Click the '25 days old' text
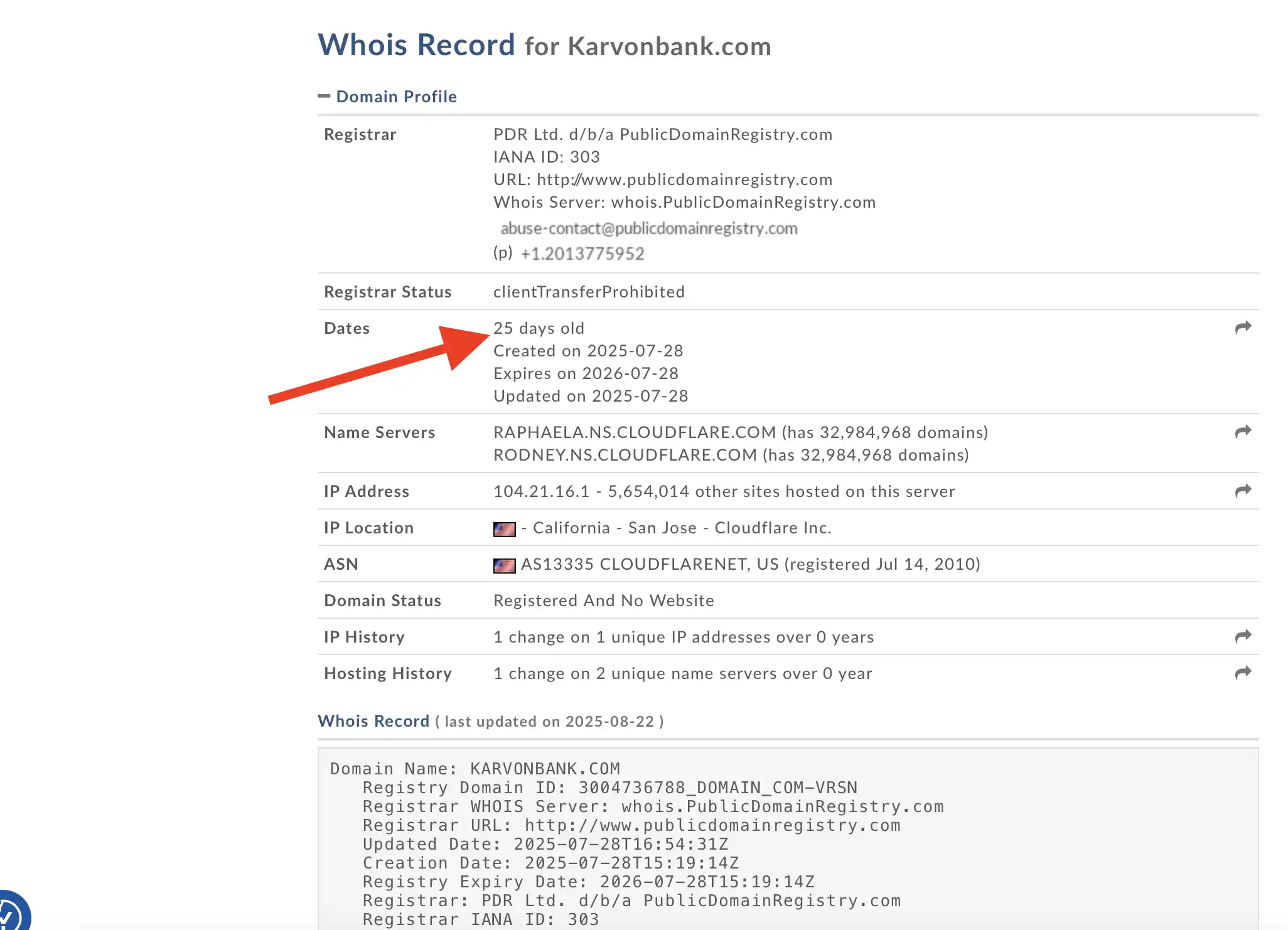The image size is (1288, 930). [x=539, y=328]
